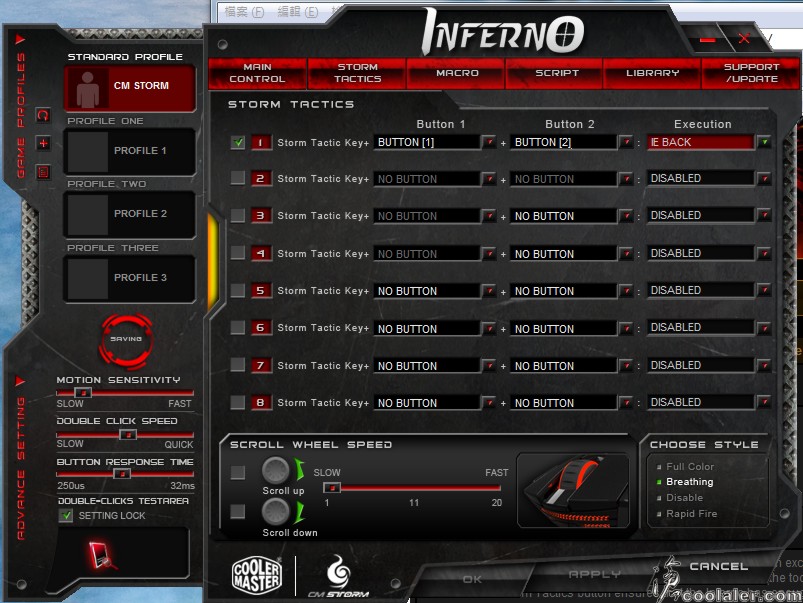This screenshot has width=803, height=603.
Task: Click the red number 6 tactic icon
Action: (x=261, y=328)
